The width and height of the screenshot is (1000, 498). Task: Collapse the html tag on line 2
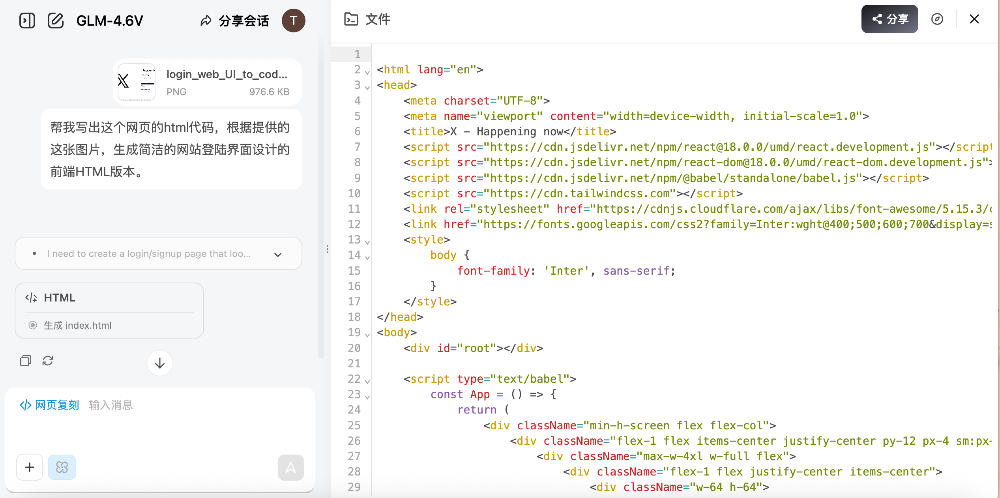click(368, 70)
